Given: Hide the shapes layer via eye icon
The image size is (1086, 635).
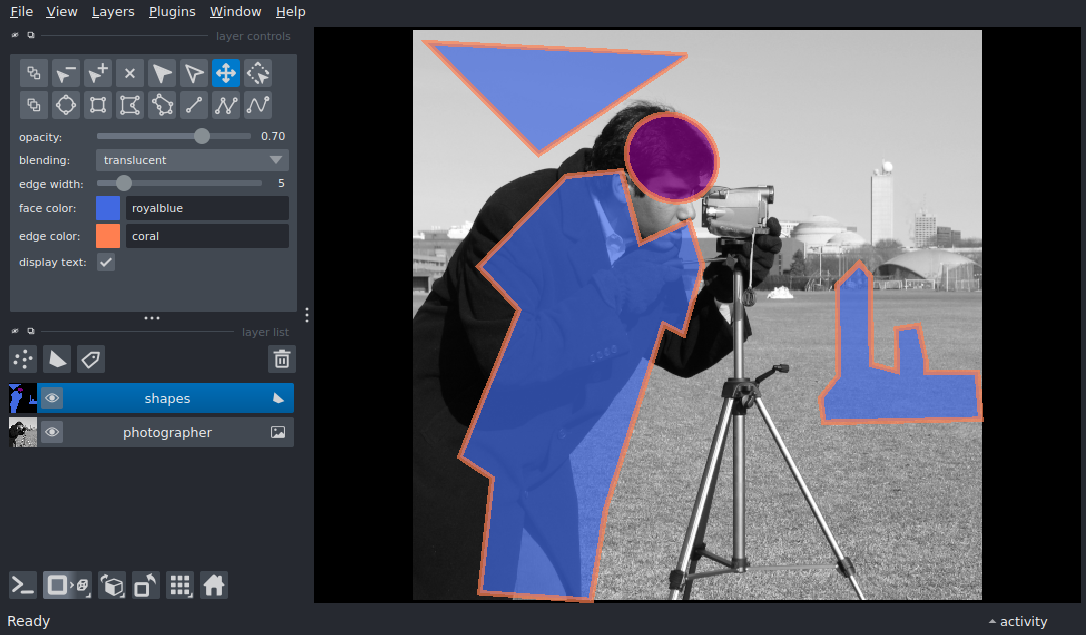Looking at the screenshot, I should [x=52, y=398].
